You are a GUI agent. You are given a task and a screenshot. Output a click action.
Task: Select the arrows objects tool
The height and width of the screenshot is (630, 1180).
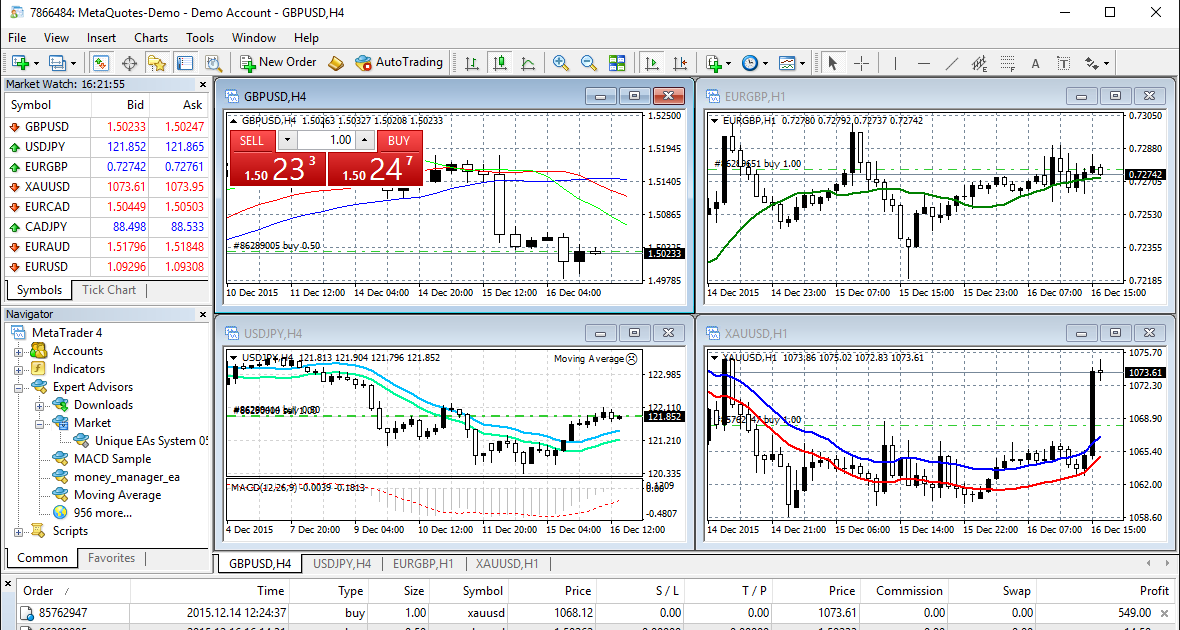[x=1091, y=62]
